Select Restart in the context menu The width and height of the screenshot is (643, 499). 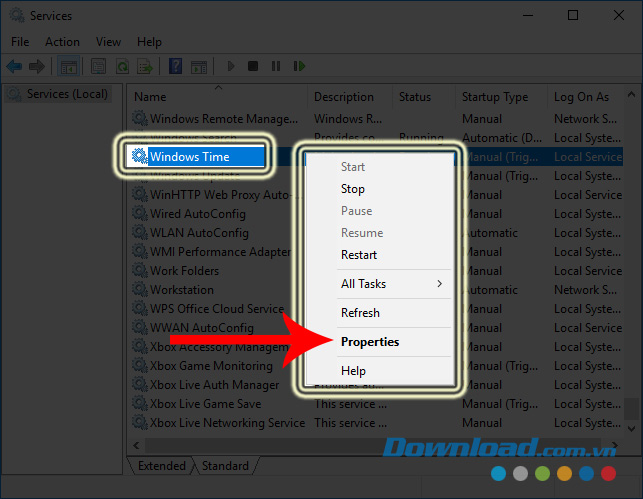tap(359, 255)
